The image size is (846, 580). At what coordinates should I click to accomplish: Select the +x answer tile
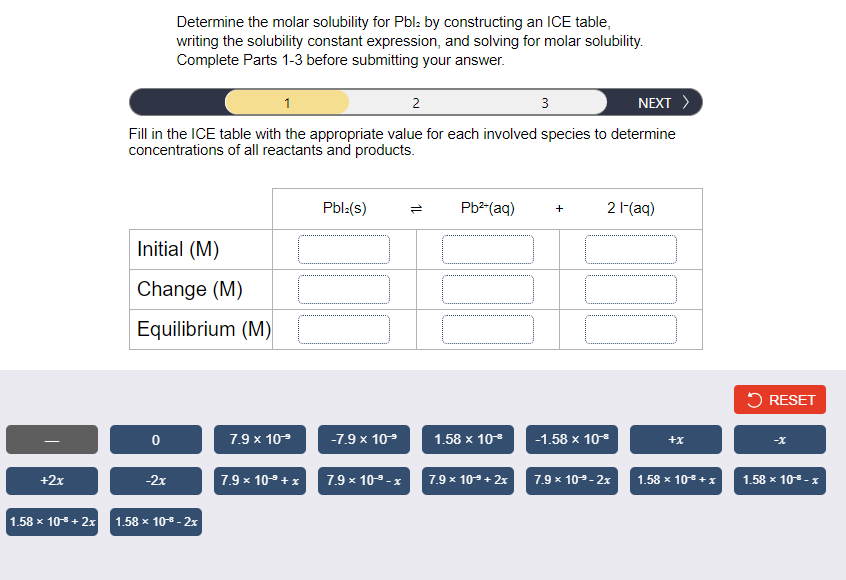675,439
